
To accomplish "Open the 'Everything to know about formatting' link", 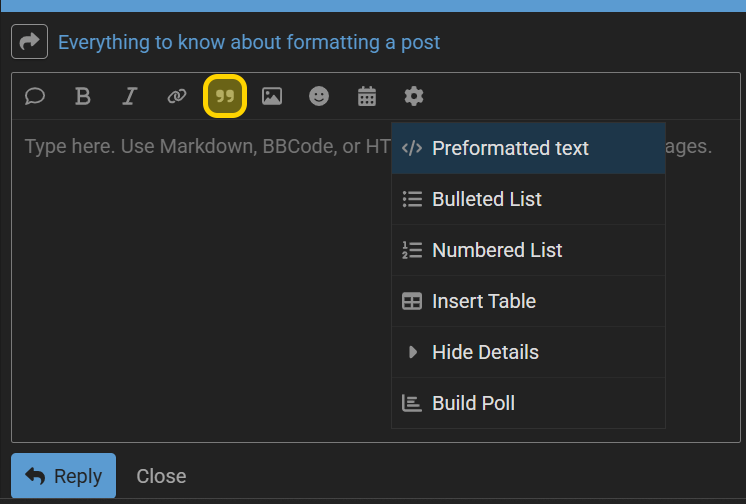I will [249, 42].
